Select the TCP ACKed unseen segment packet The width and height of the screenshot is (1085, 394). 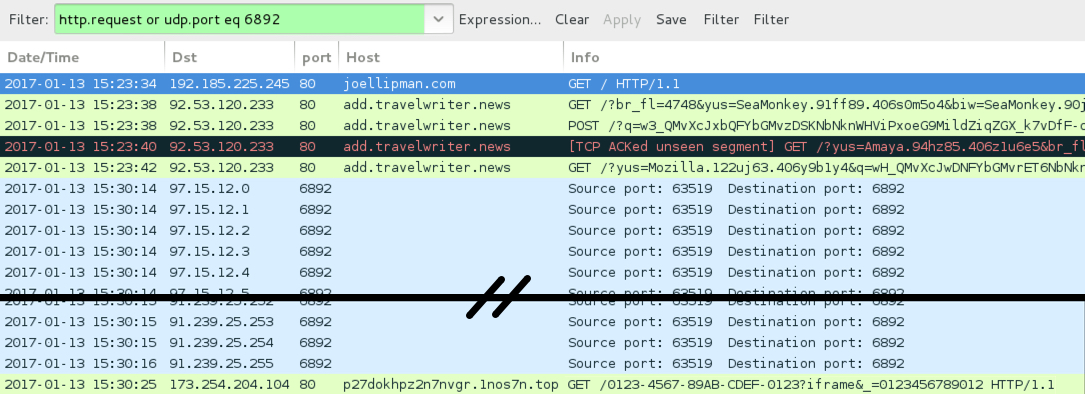coord(542,147)
